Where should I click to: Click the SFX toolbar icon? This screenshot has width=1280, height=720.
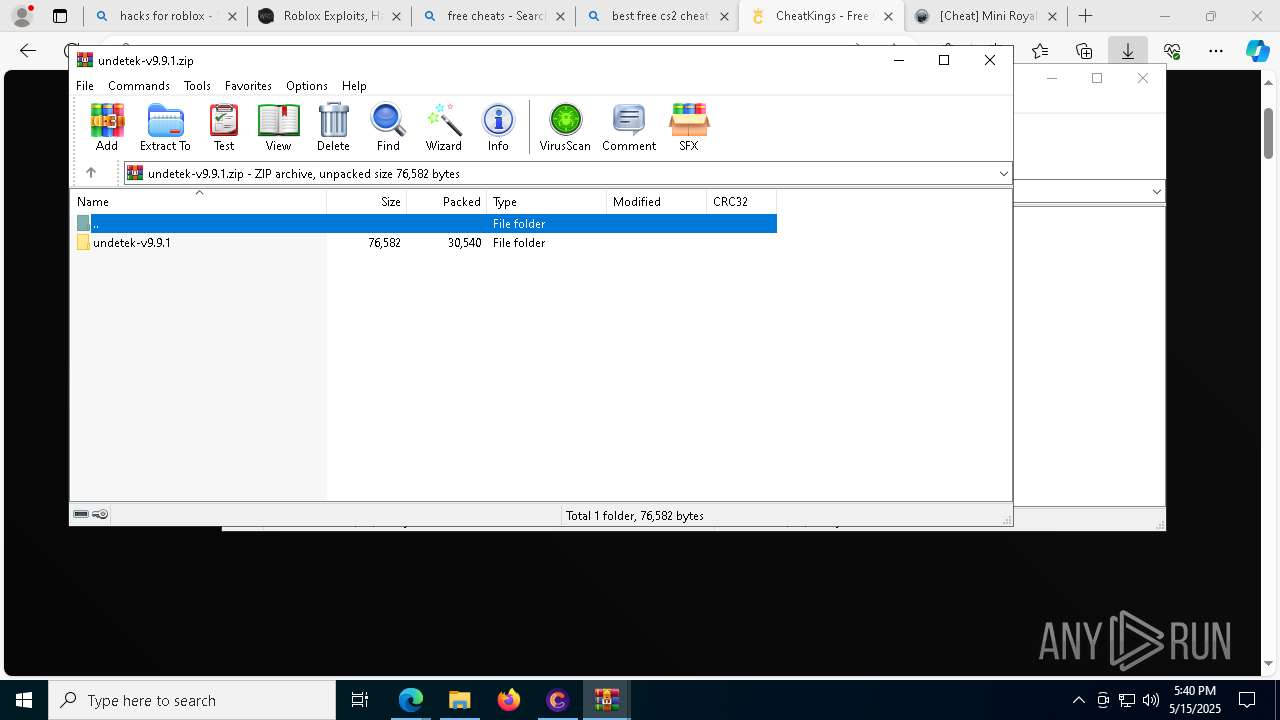coord(689,127)
